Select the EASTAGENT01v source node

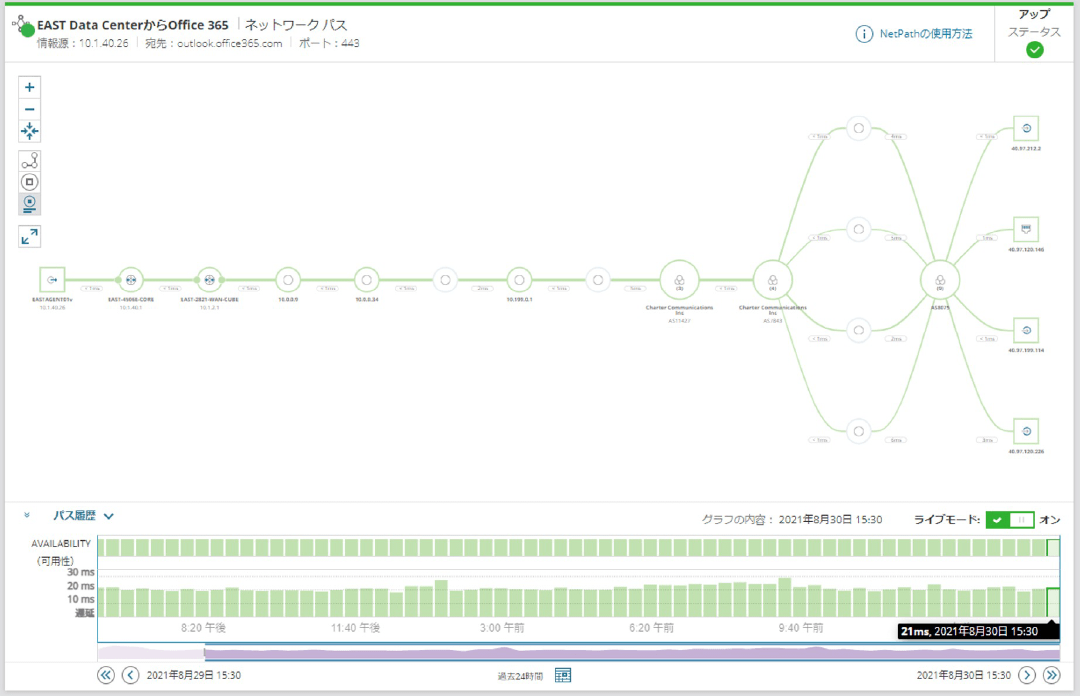click(52, 280)
